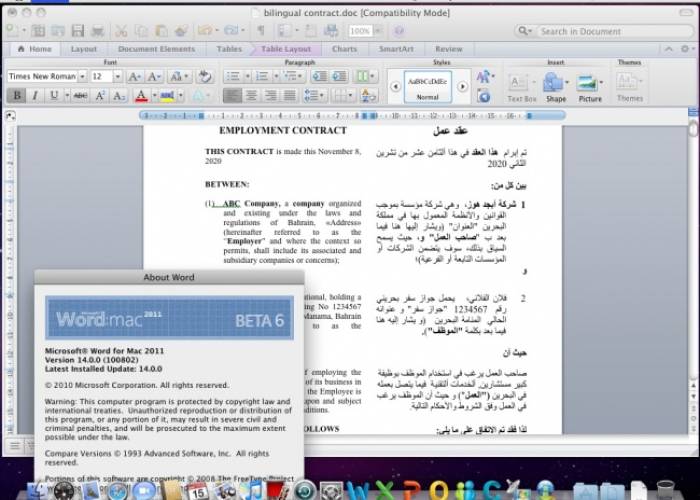700x500 pixels.
Task: Show previous styles with the left arrow
Action: click(396, 87)
